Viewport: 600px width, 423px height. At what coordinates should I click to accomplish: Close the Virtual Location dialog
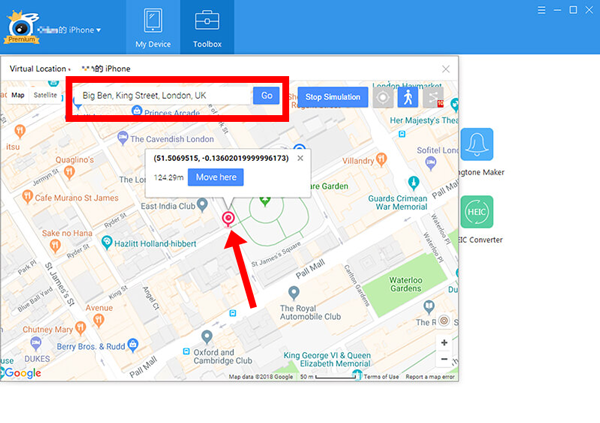[445, 69]
